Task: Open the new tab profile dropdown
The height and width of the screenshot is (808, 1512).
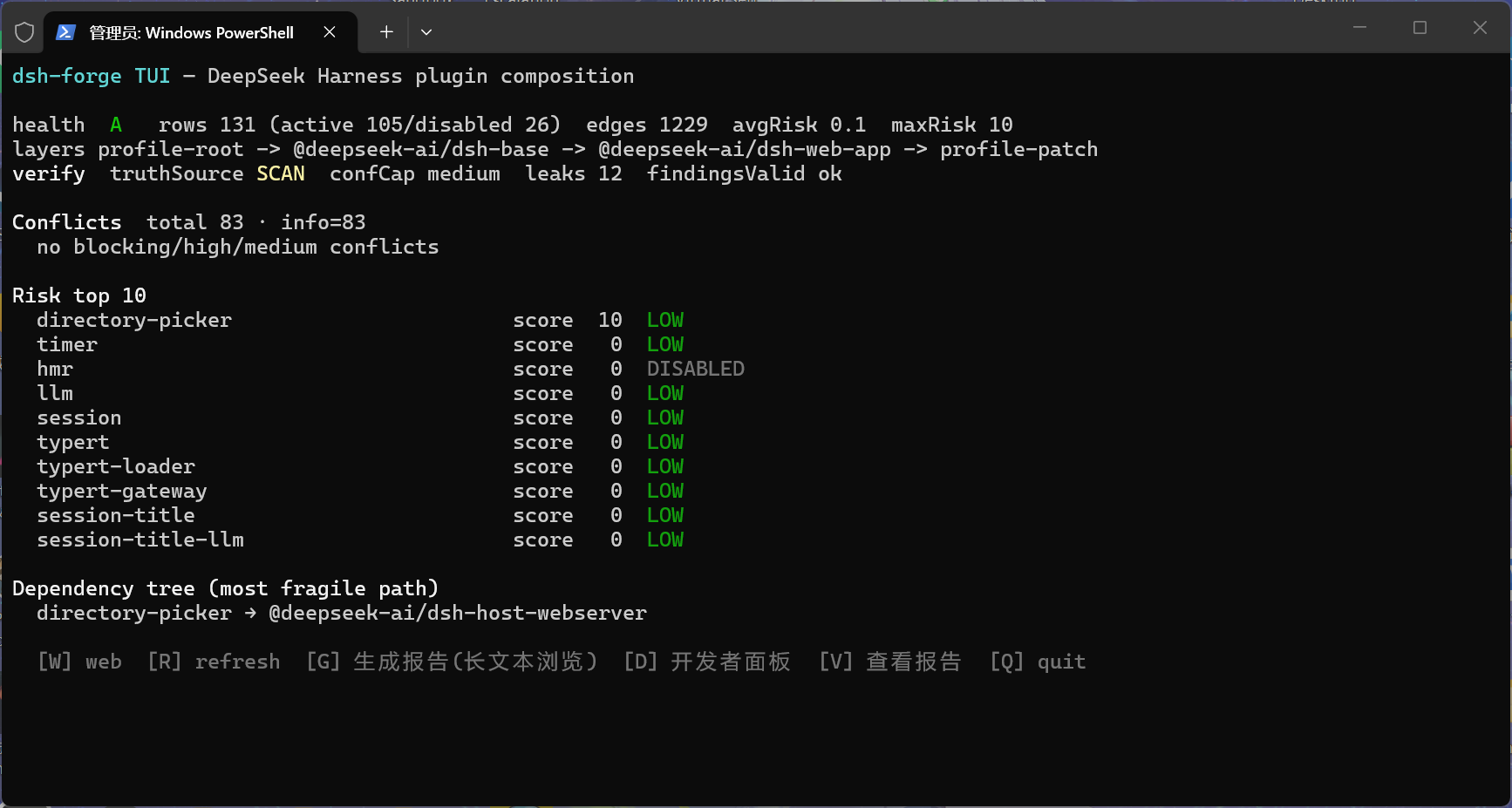Action: pos(426,32)
